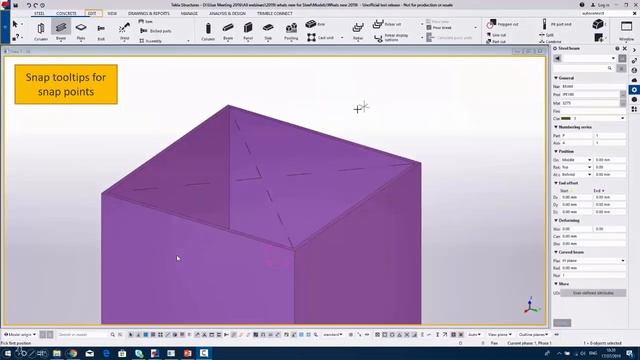Open the Edit ribbon tab
The width and height of the screenshot is (640, 360).
92,13
